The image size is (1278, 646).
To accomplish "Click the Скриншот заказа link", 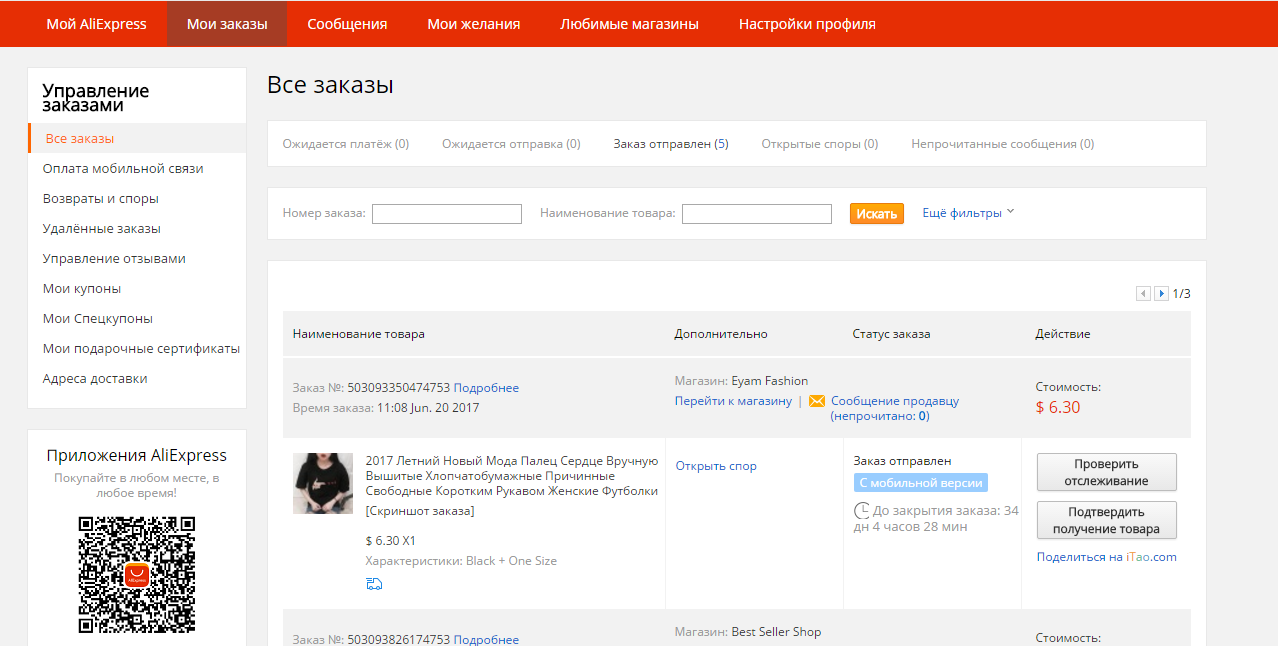I will click(x=420, y=511).
